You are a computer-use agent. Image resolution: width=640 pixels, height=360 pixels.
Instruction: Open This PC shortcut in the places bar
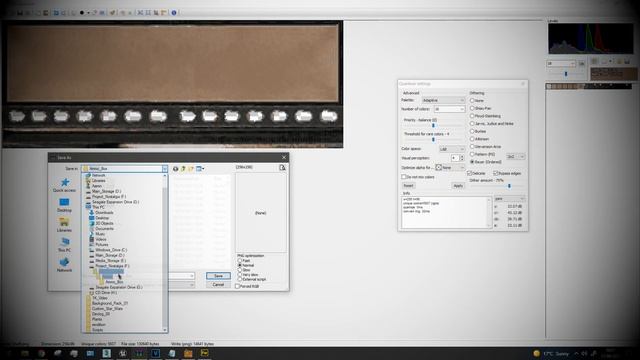click(64, 245)
